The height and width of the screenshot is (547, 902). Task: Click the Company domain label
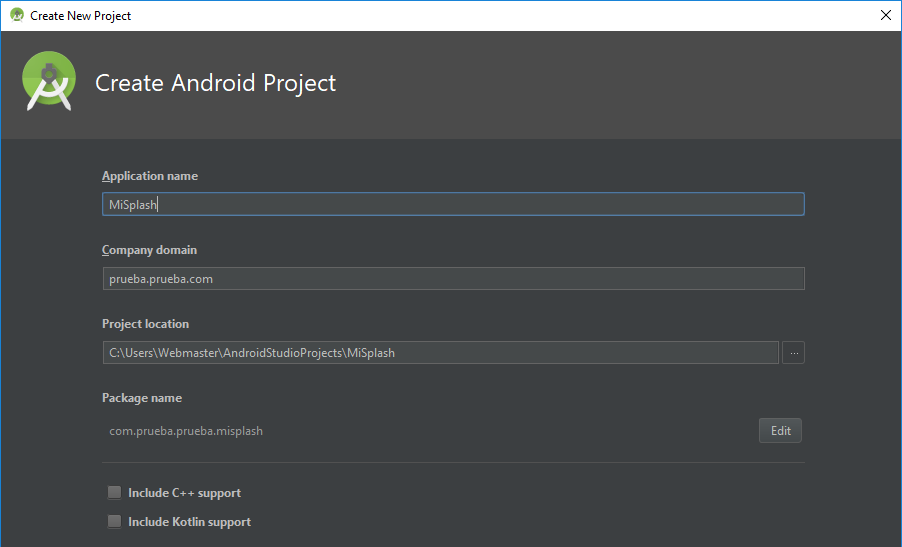150,250
